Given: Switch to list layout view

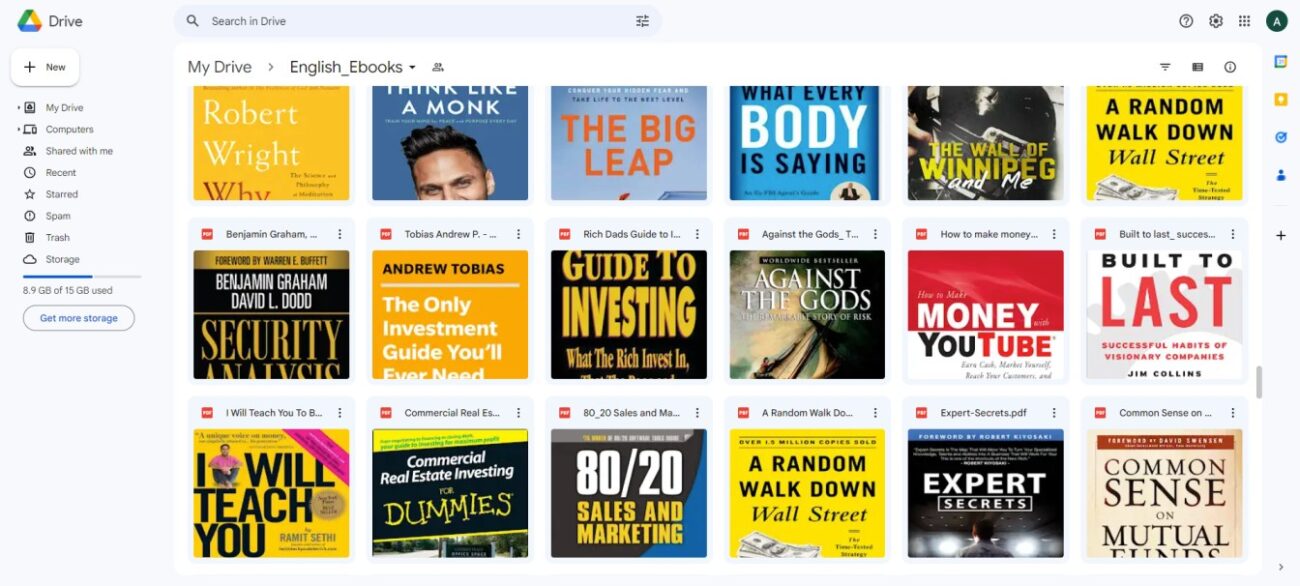Looking at the screenshot, I should 1197,67.
